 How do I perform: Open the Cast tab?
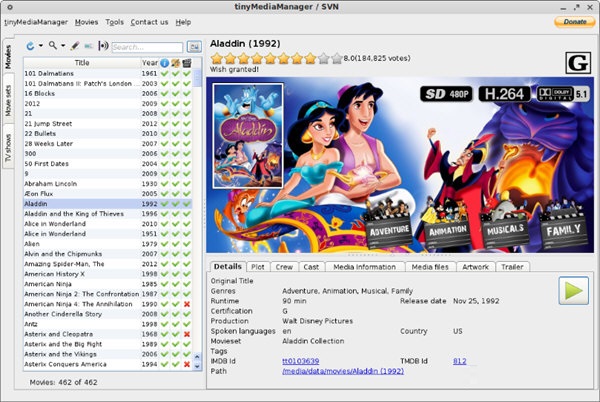(x=311, y=267)
